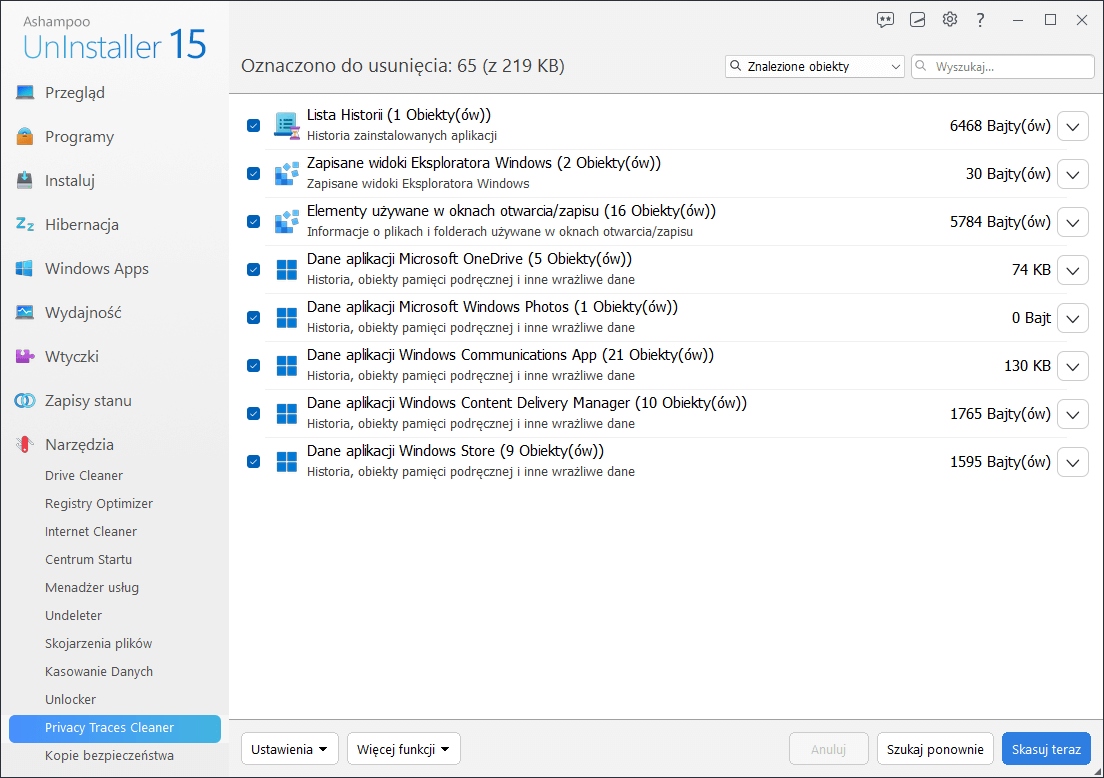Click the Content Delivery Manager row icon
This screenshot has height=778, width=1104.
(x=287, y=413)
